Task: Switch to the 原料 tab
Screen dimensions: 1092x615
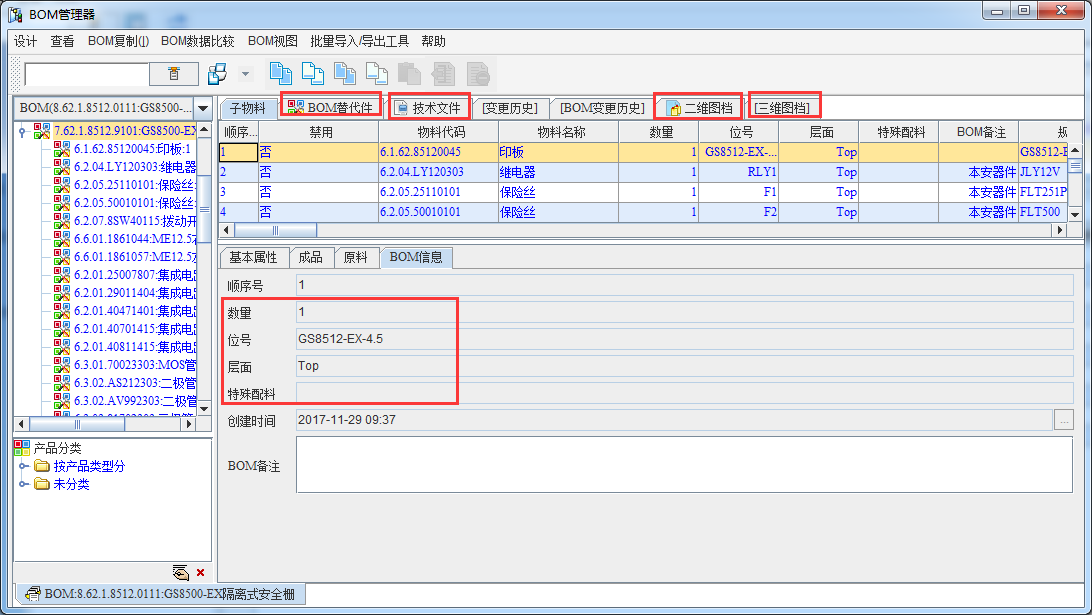Action: [356, 258]
